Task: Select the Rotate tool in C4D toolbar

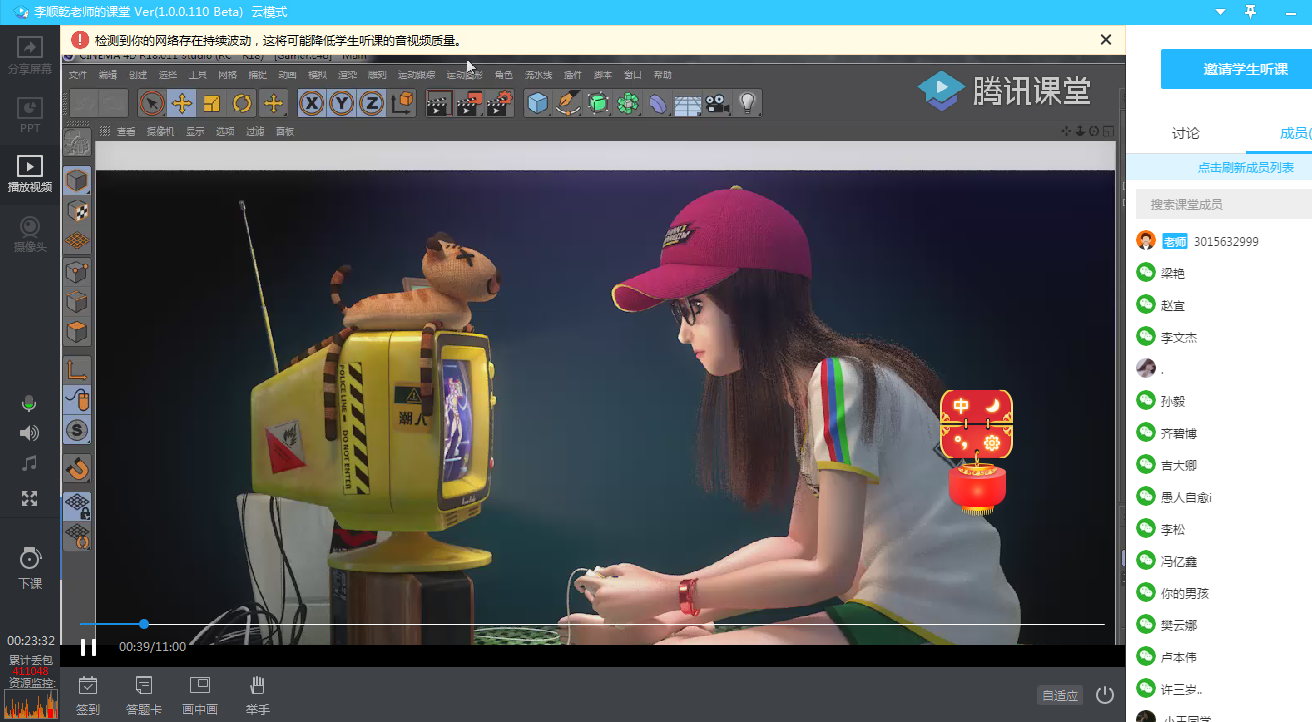Action: click(242, 103)
